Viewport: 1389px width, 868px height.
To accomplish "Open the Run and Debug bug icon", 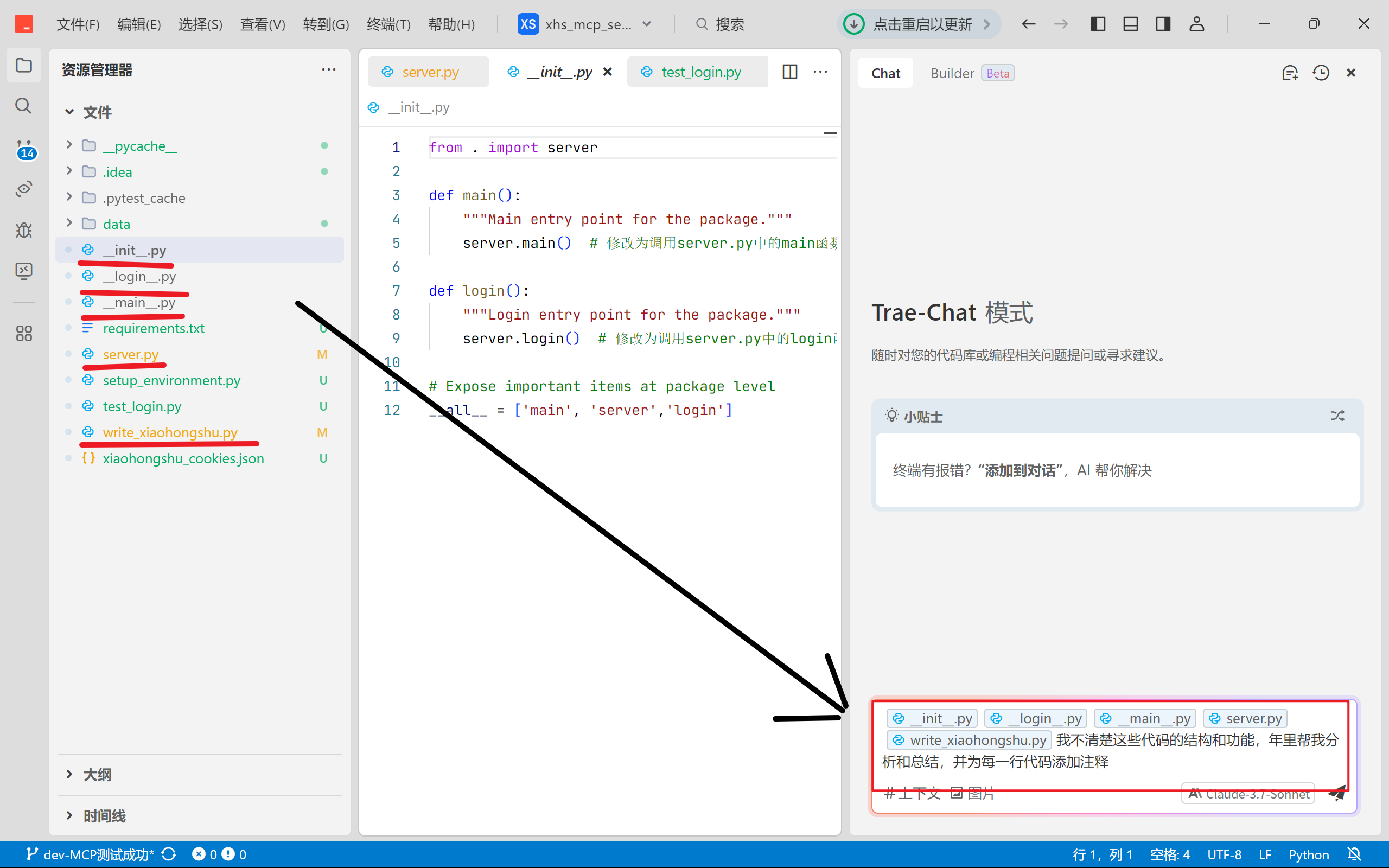I will (23, 230).
